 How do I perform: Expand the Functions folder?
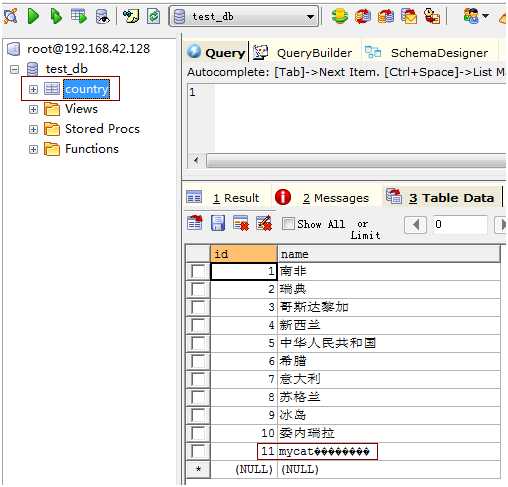point(33,149)
